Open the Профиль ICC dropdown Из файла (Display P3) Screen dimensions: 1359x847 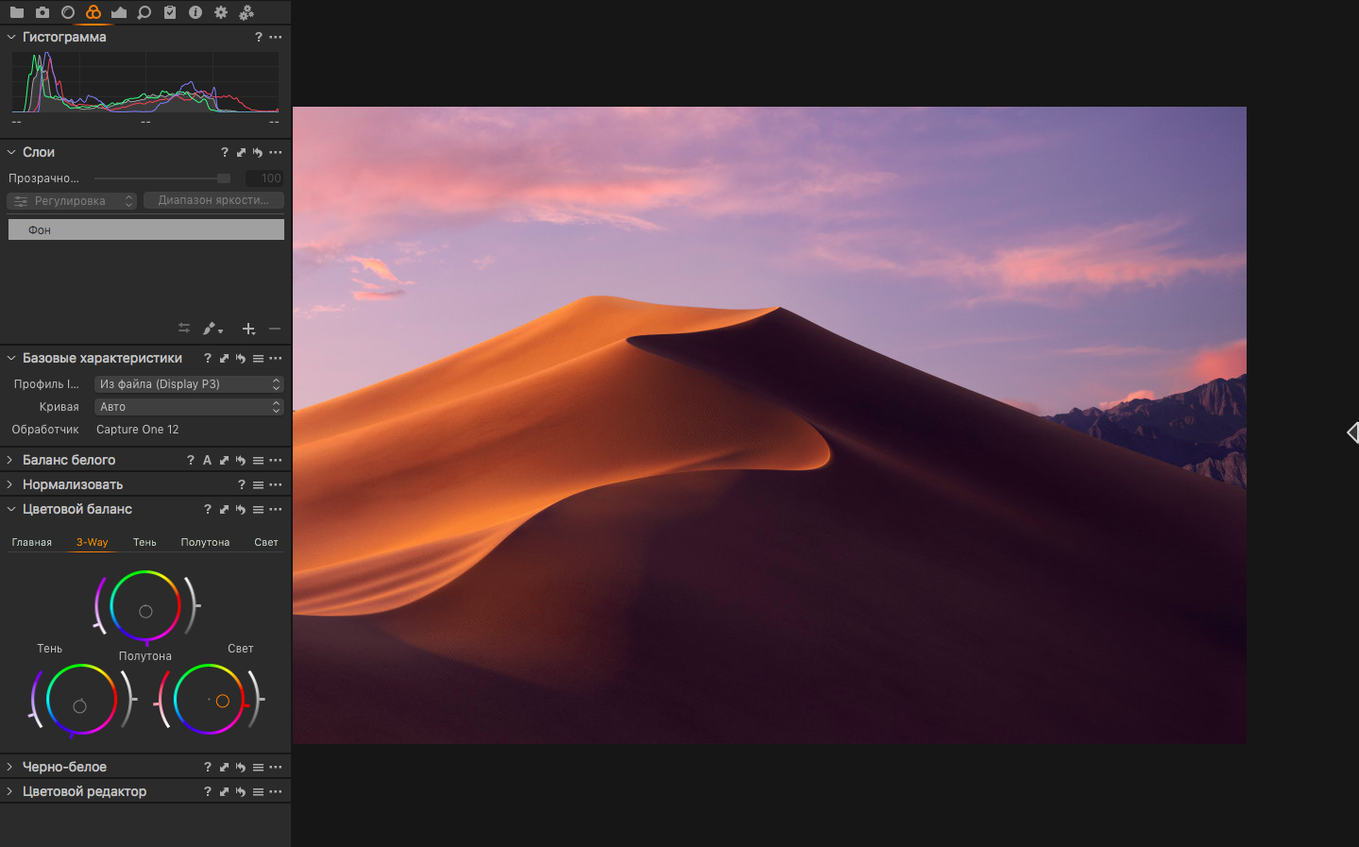[189, 384]
